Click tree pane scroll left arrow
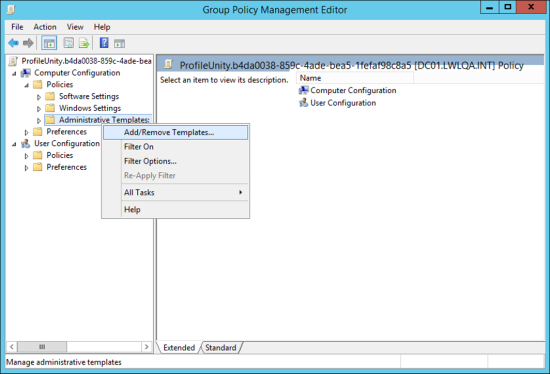This screenshot has height=374, width=550. point(12,347)
